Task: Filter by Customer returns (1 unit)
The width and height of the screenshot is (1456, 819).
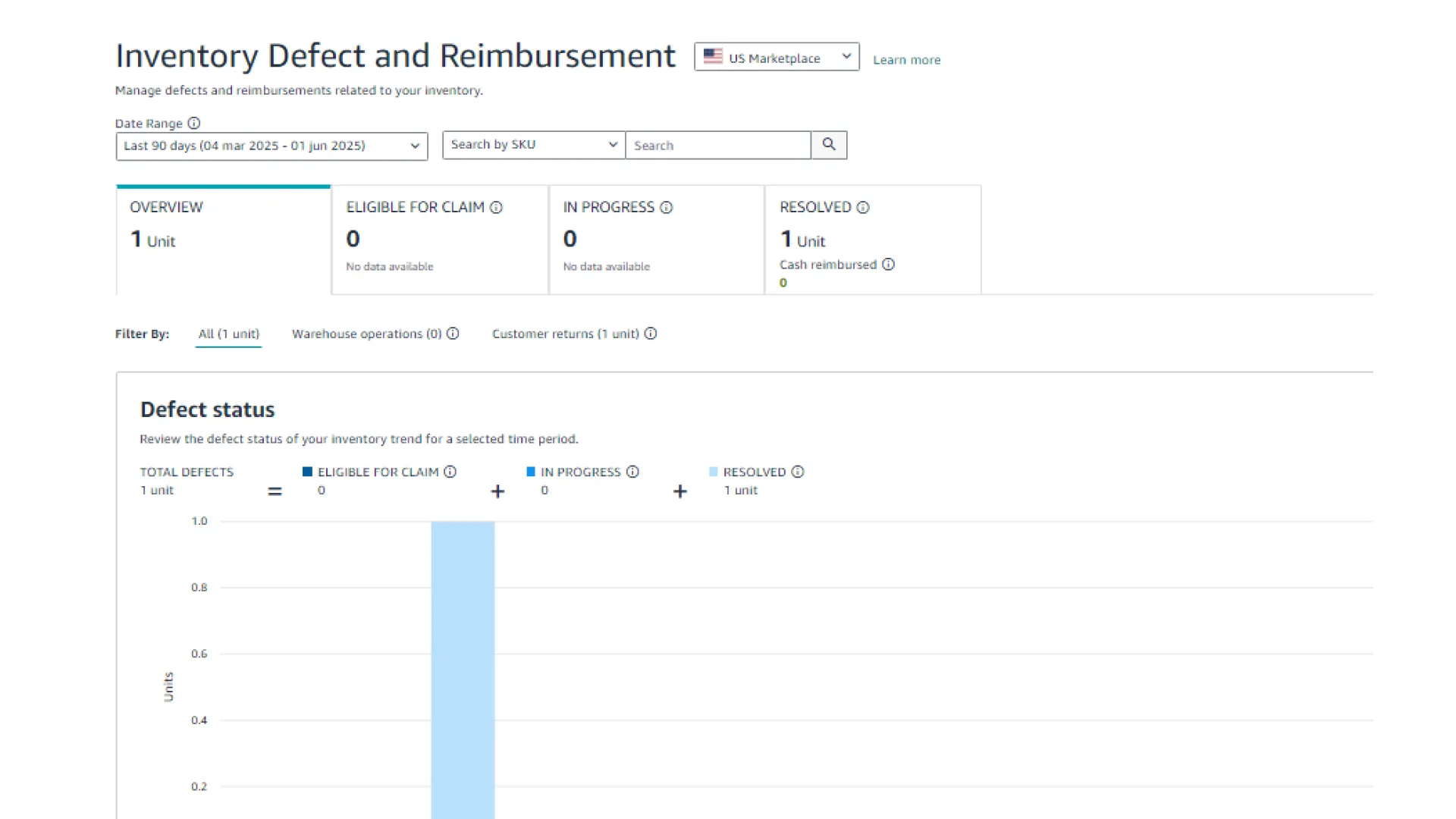Action: (565, 334)
